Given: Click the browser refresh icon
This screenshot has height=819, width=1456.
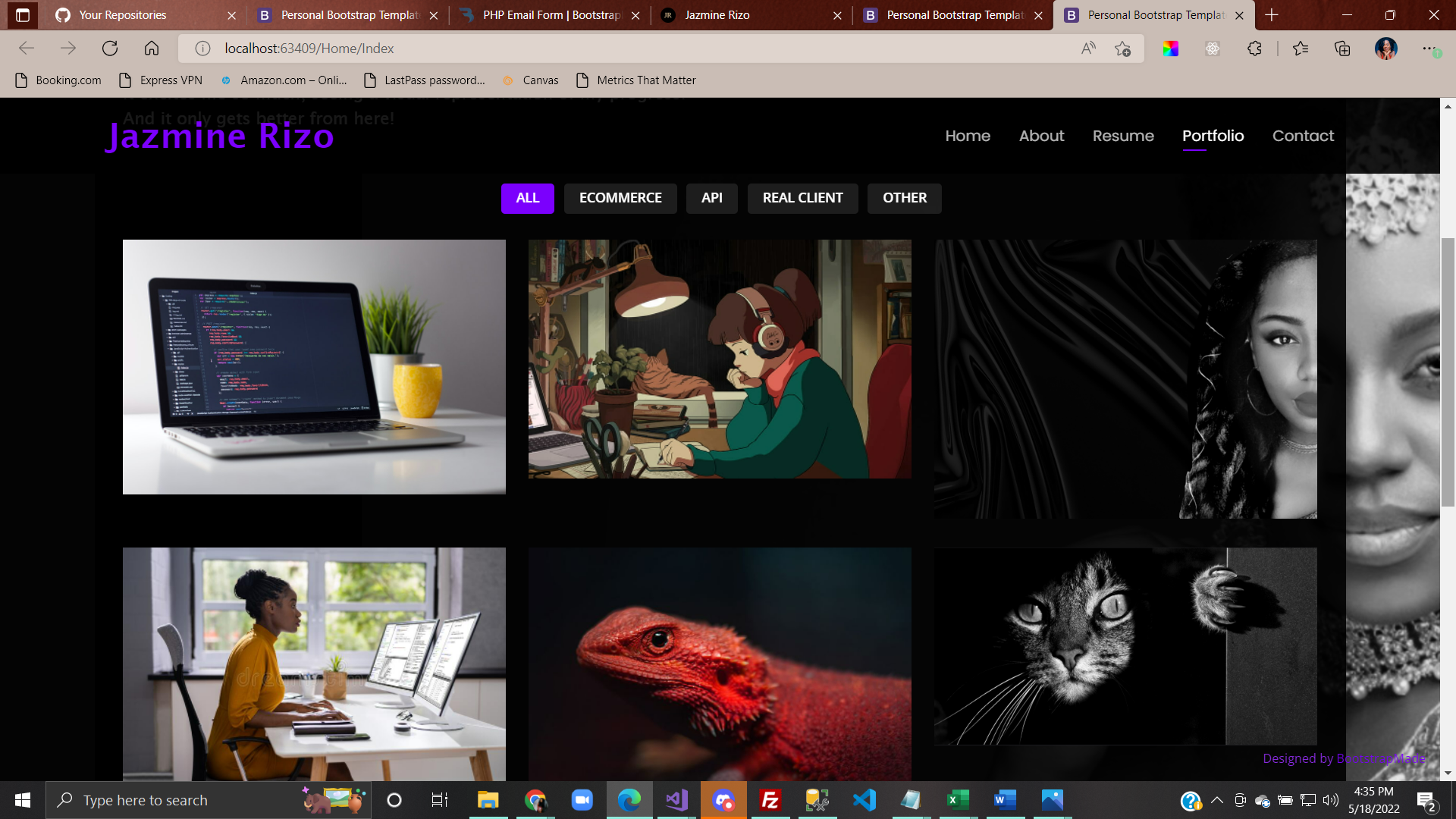Looking at the screenshot, I should pyautogui.click(x=110, y=49).
